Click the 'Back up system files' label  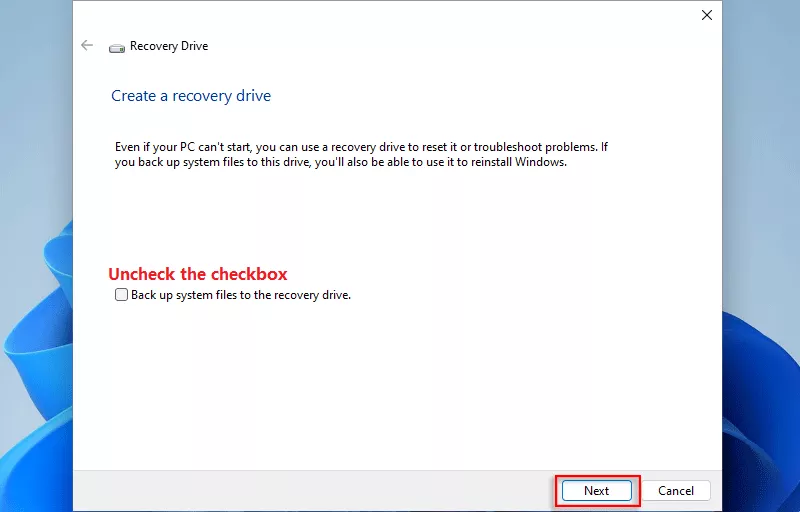point(241,295)
